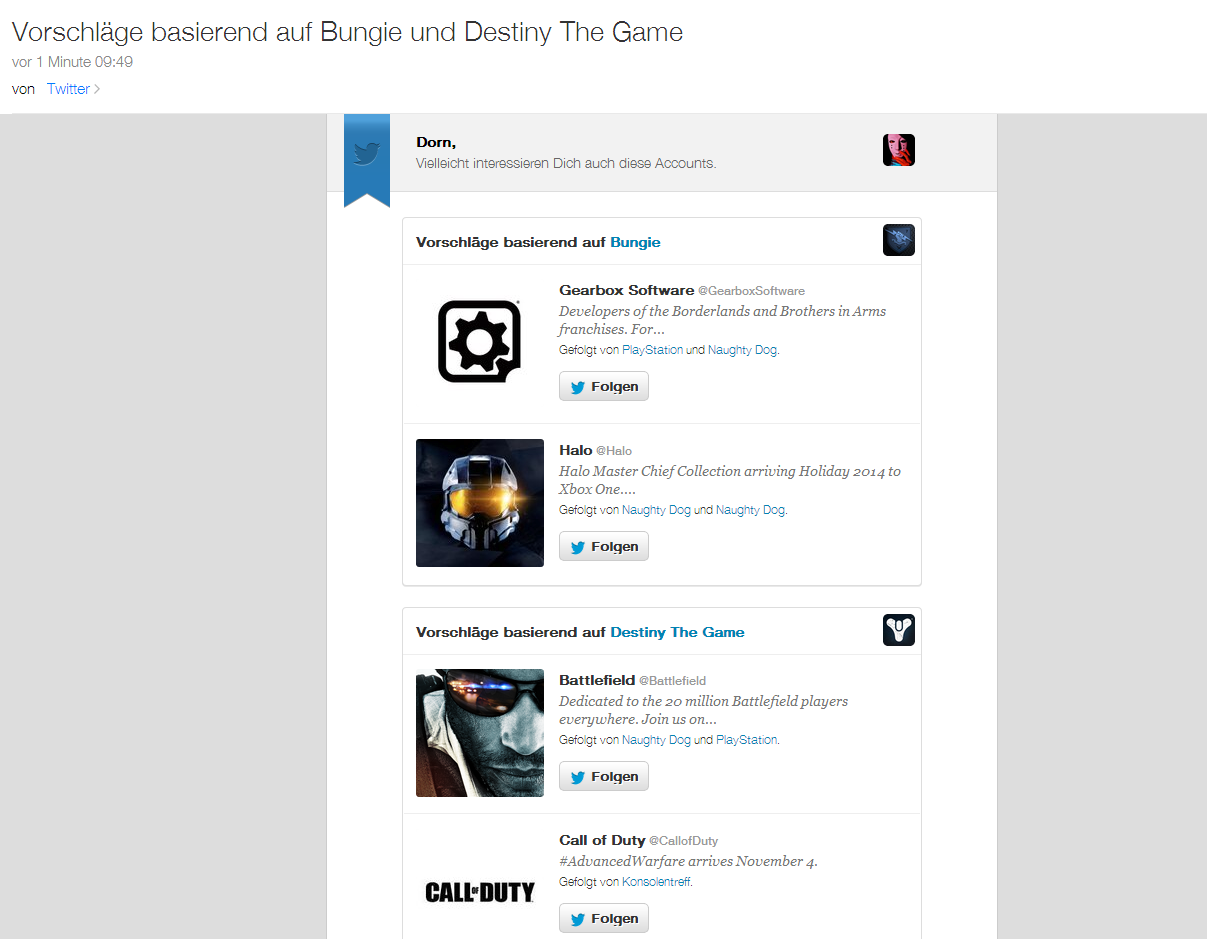
Task: Open the Battlefield profile picture
Action: click(x=480, y=733)
